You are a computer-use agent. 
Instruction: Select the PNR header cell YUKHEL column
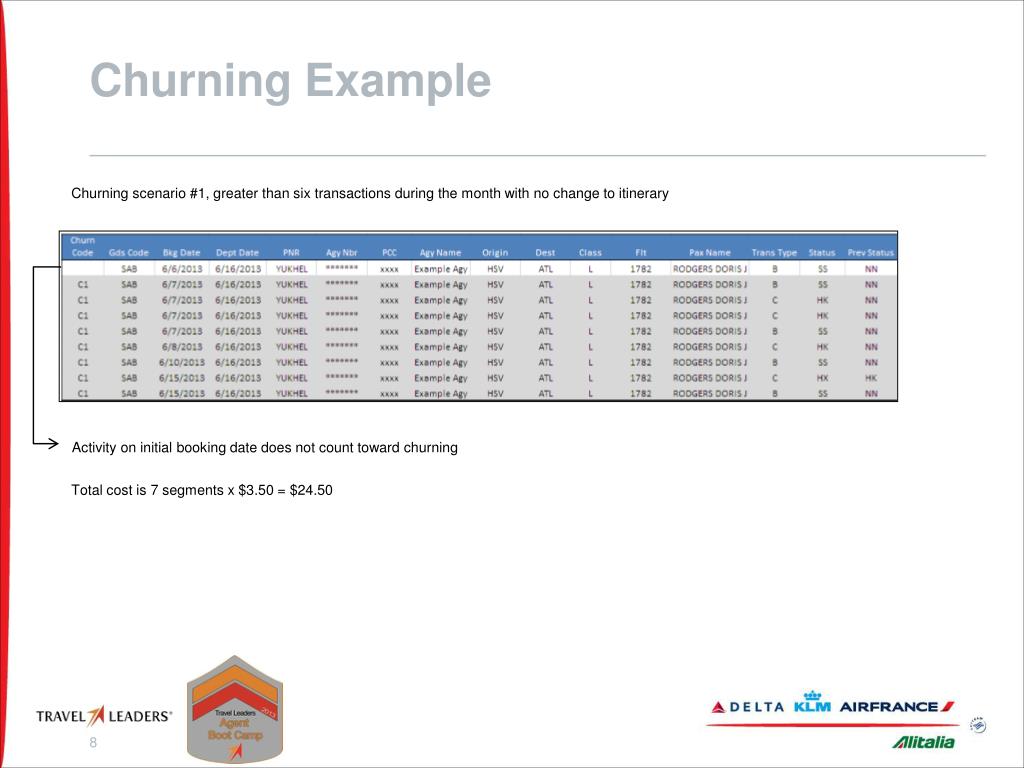point(290,253)
